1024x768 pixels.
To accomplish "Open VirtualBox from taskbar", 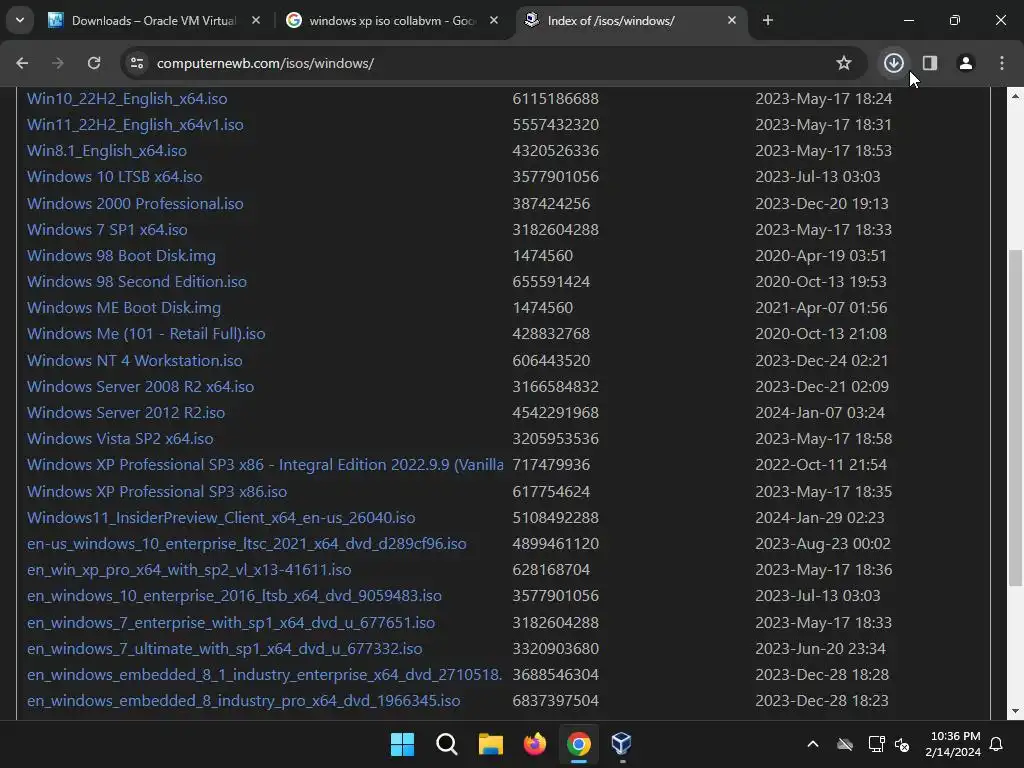I will pos(622,743).
